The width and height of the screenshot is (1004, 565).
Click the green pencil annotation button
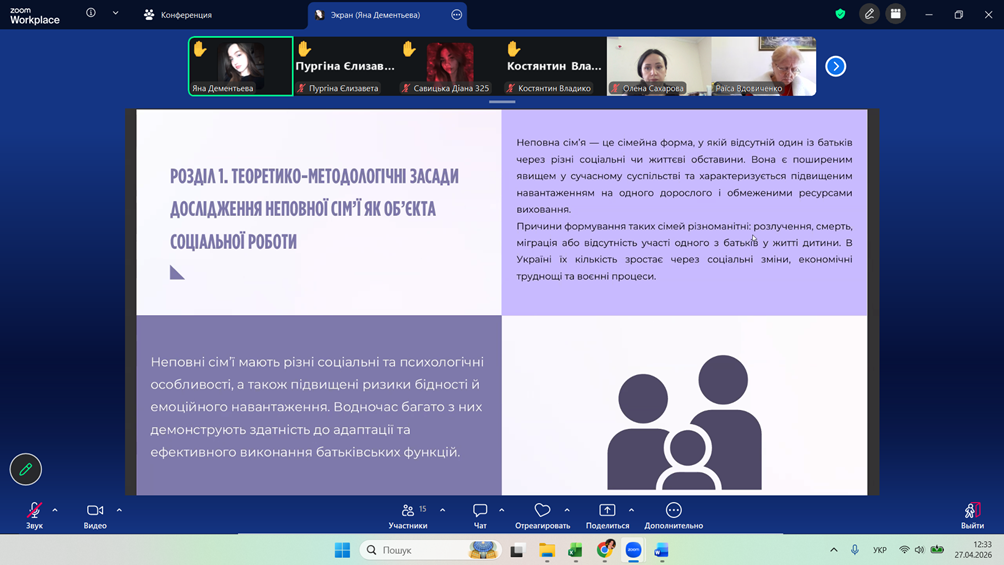tap(26, 469)
